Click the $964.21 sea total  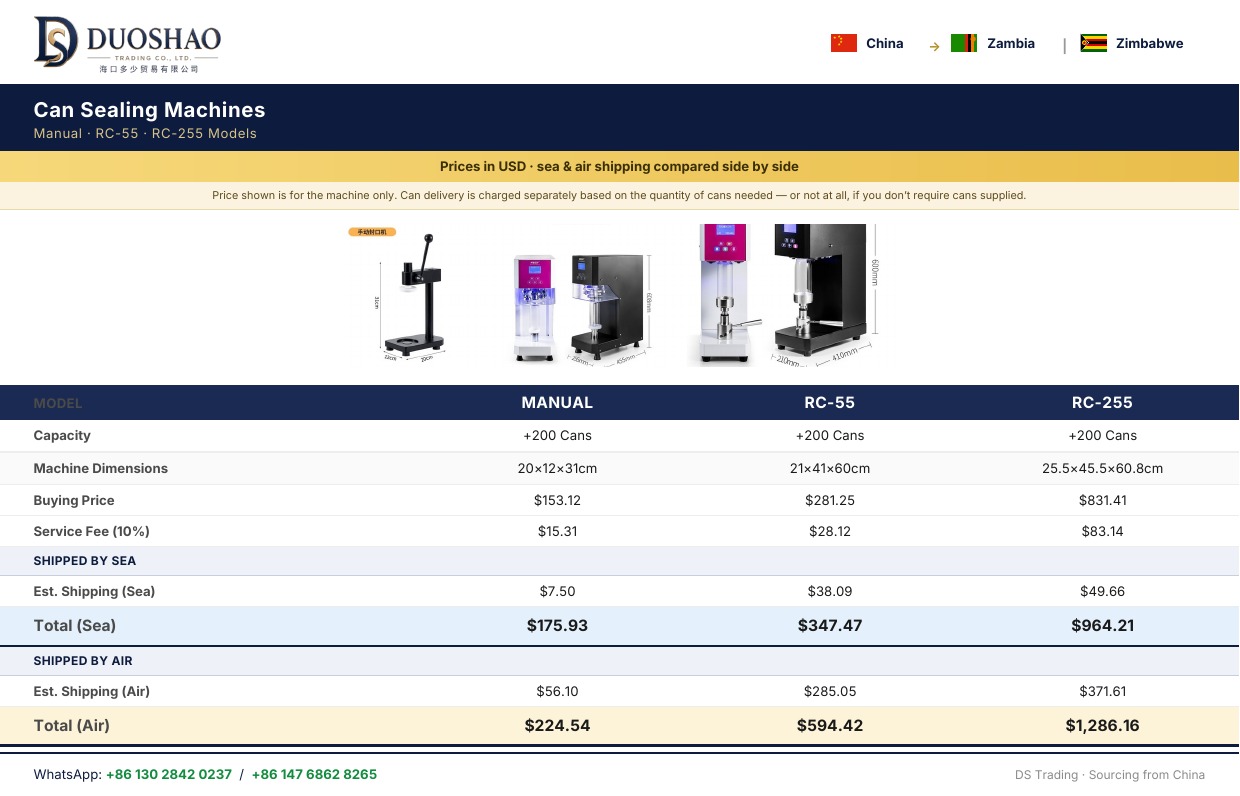click(x=1102, y=626)
